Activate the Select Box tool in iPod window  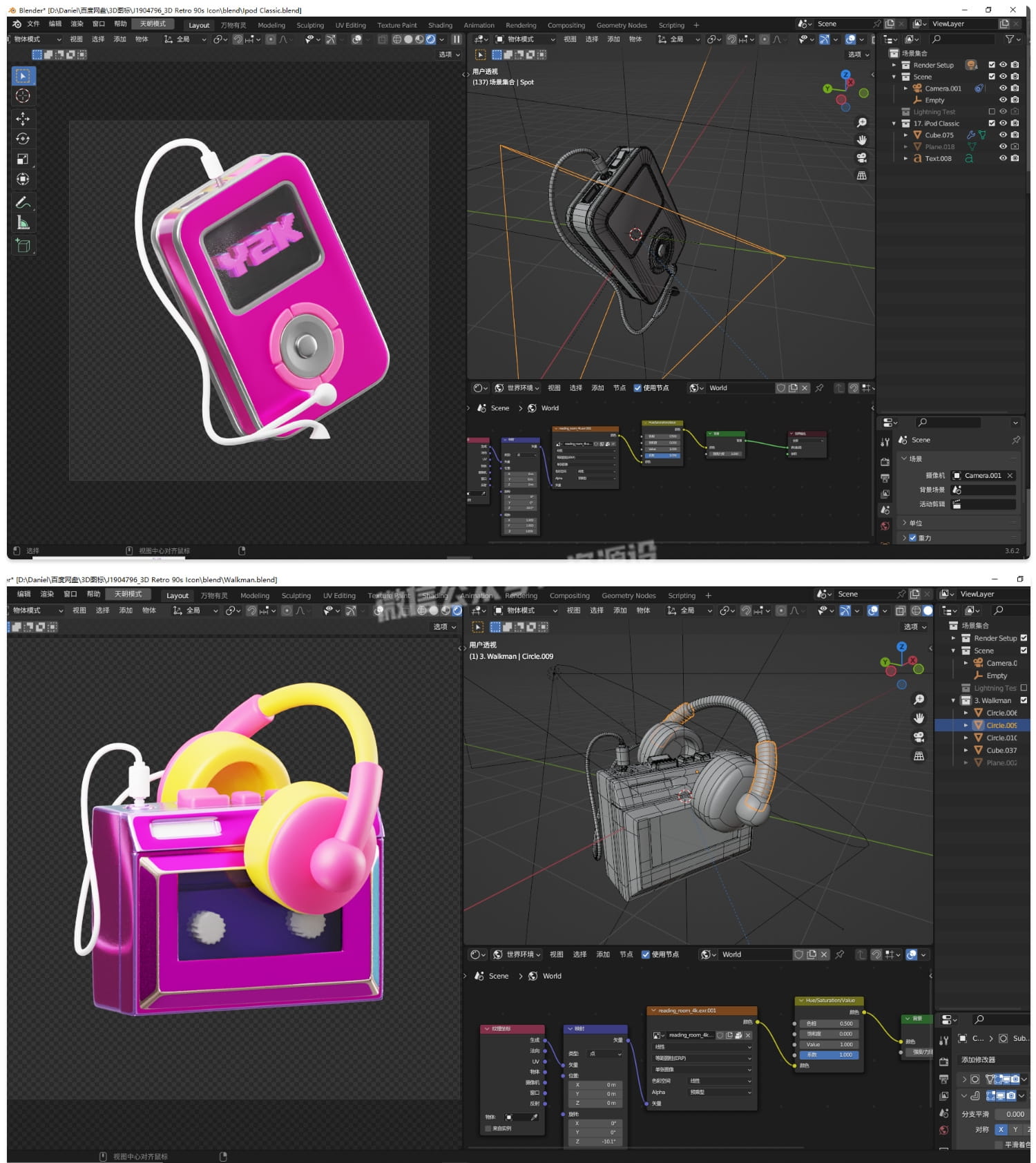point(23,76)
